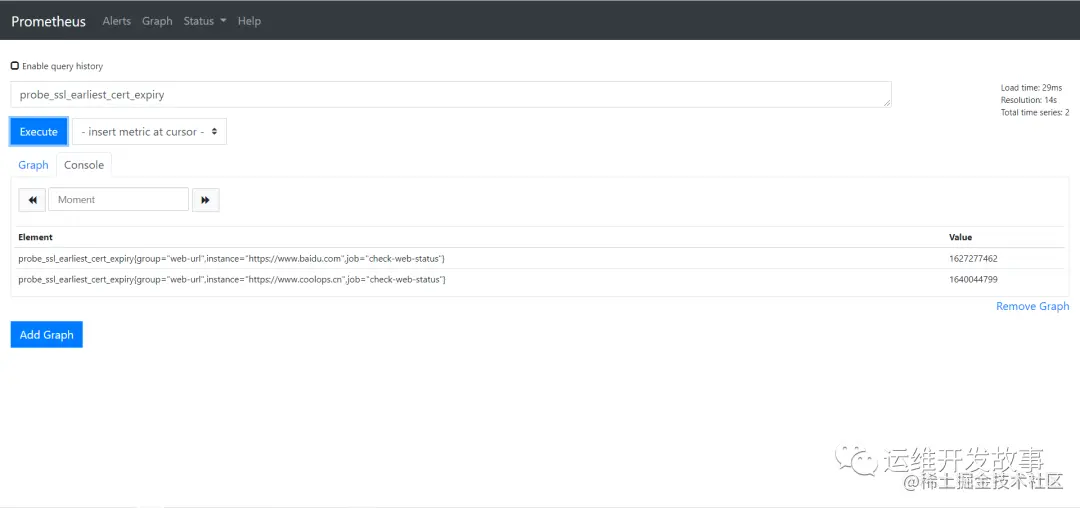Open Help from the navbar
The height and width of the screenshot is (508, 1080).
pyautogui.click(x=249, y=21)
